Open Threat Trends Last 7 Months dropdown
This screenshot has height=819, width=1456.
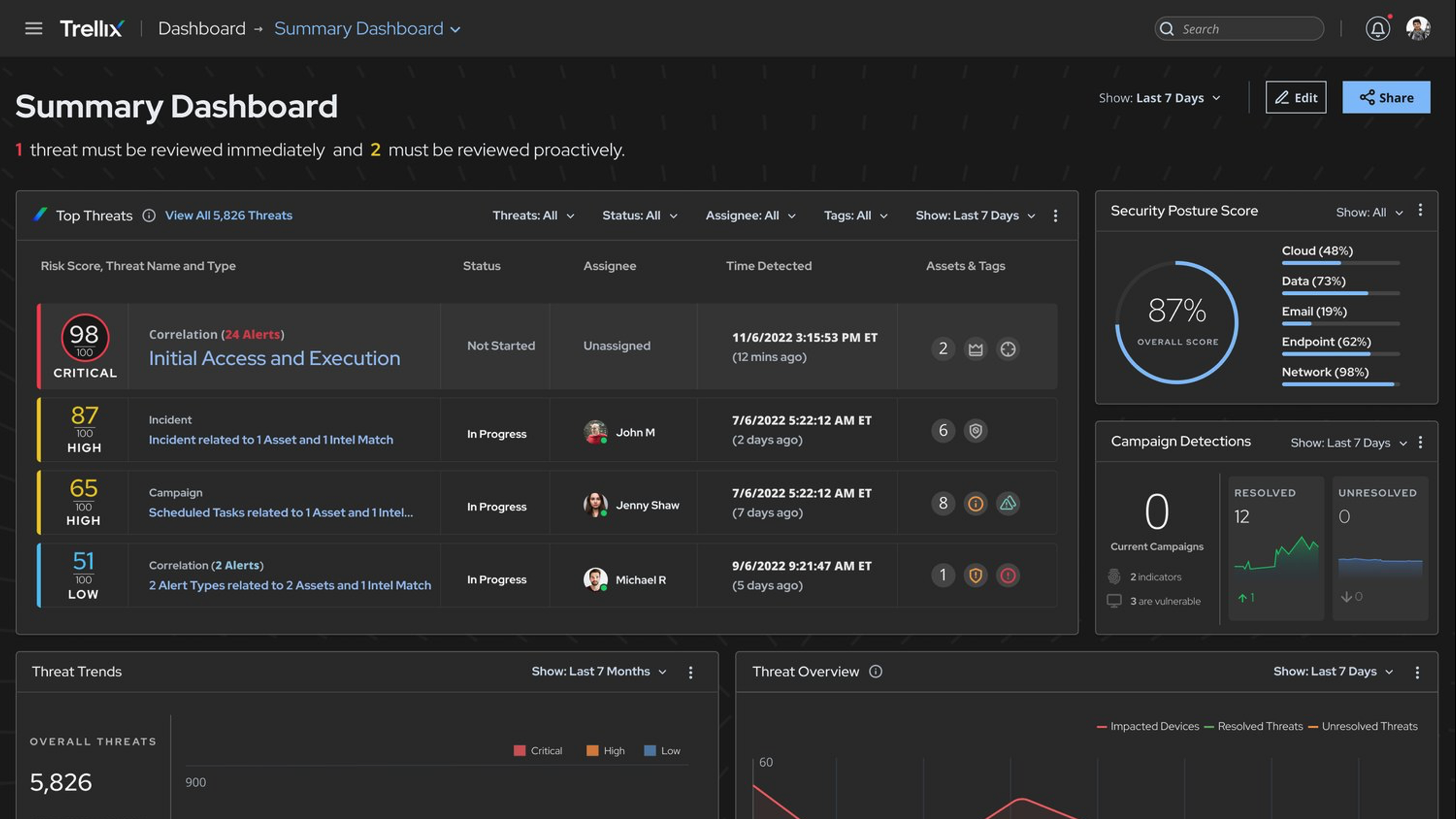click(x=599, y=672)
